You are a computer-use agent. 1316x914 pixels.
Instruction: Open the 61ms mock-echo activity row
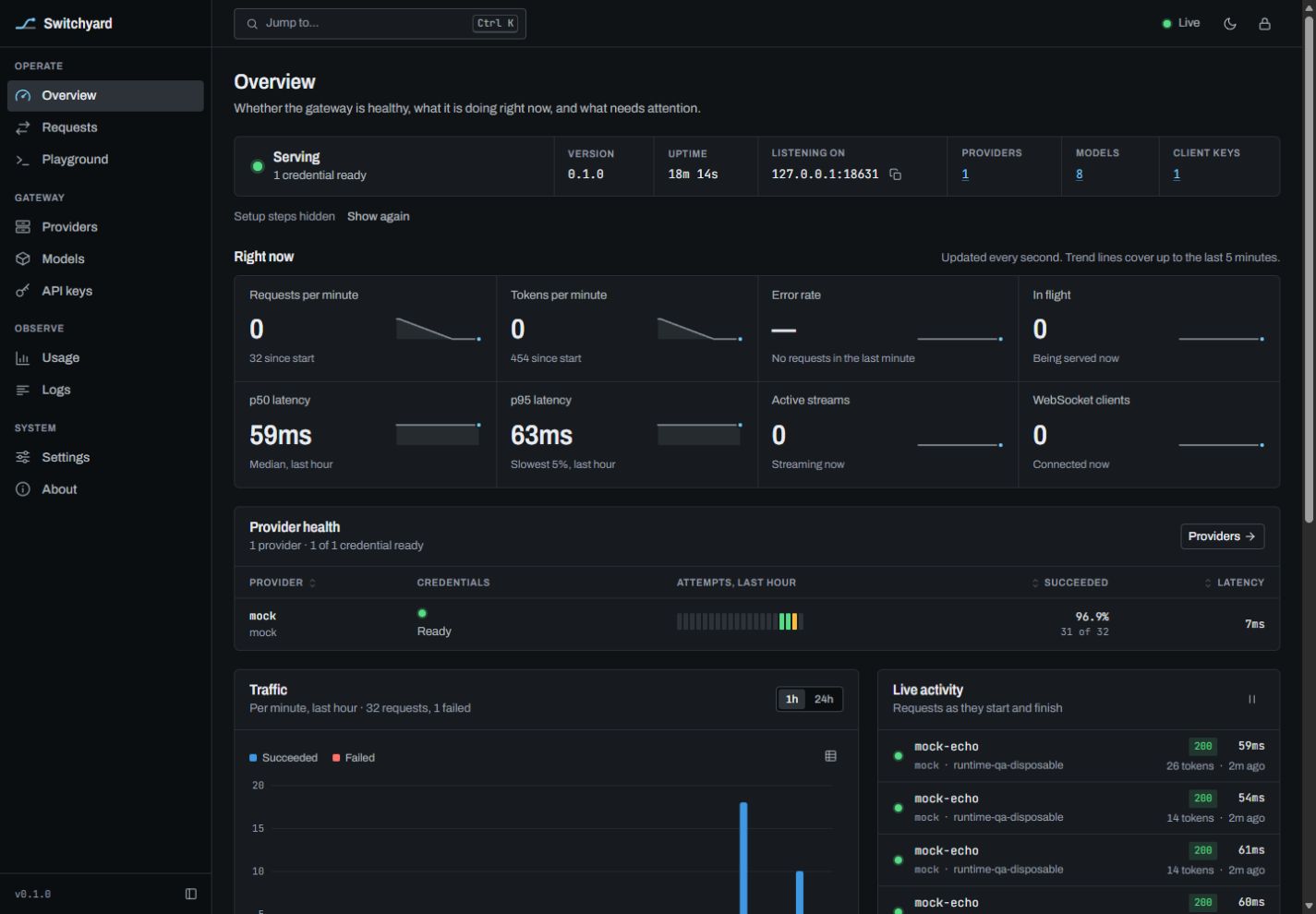[1079, 860]
